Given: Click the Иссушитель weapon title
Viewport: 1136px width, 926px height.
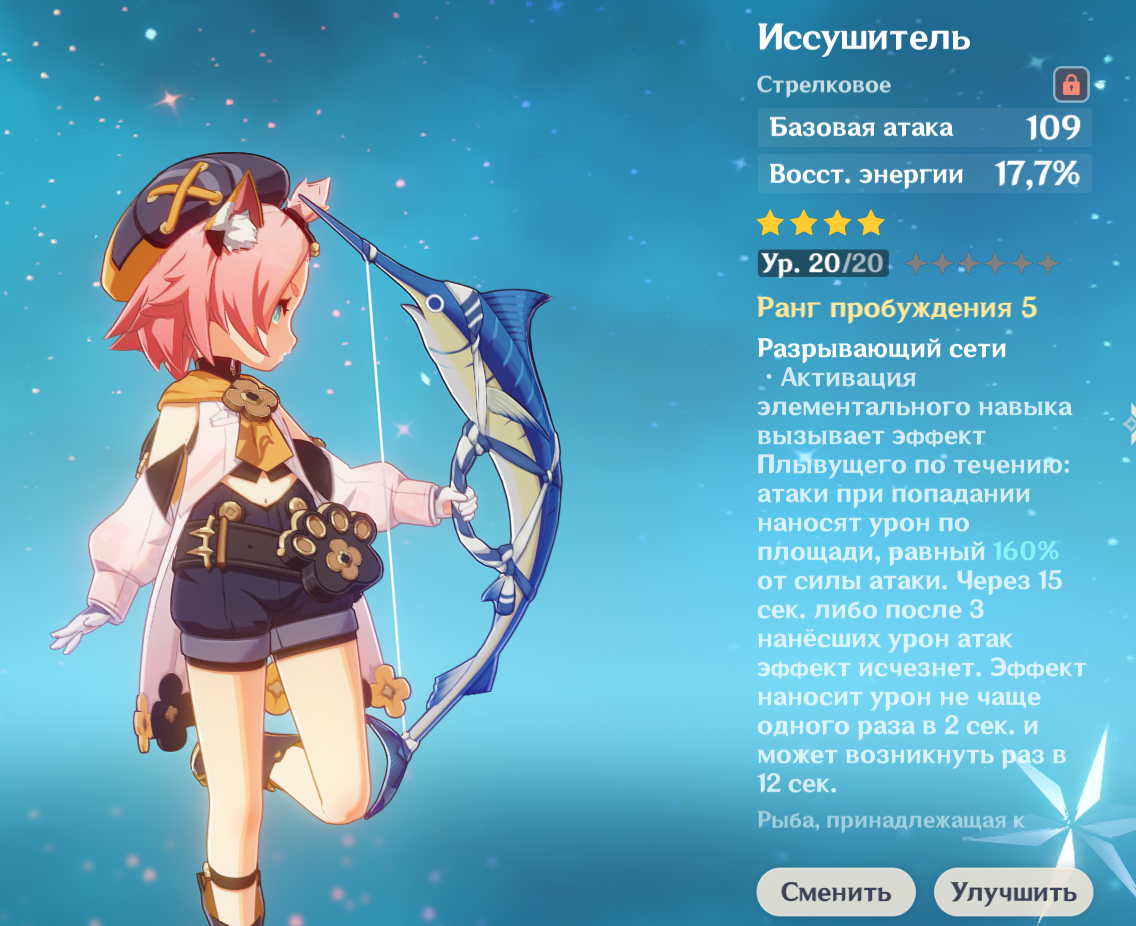Looking at the screenshot, I should coord(864,38).
